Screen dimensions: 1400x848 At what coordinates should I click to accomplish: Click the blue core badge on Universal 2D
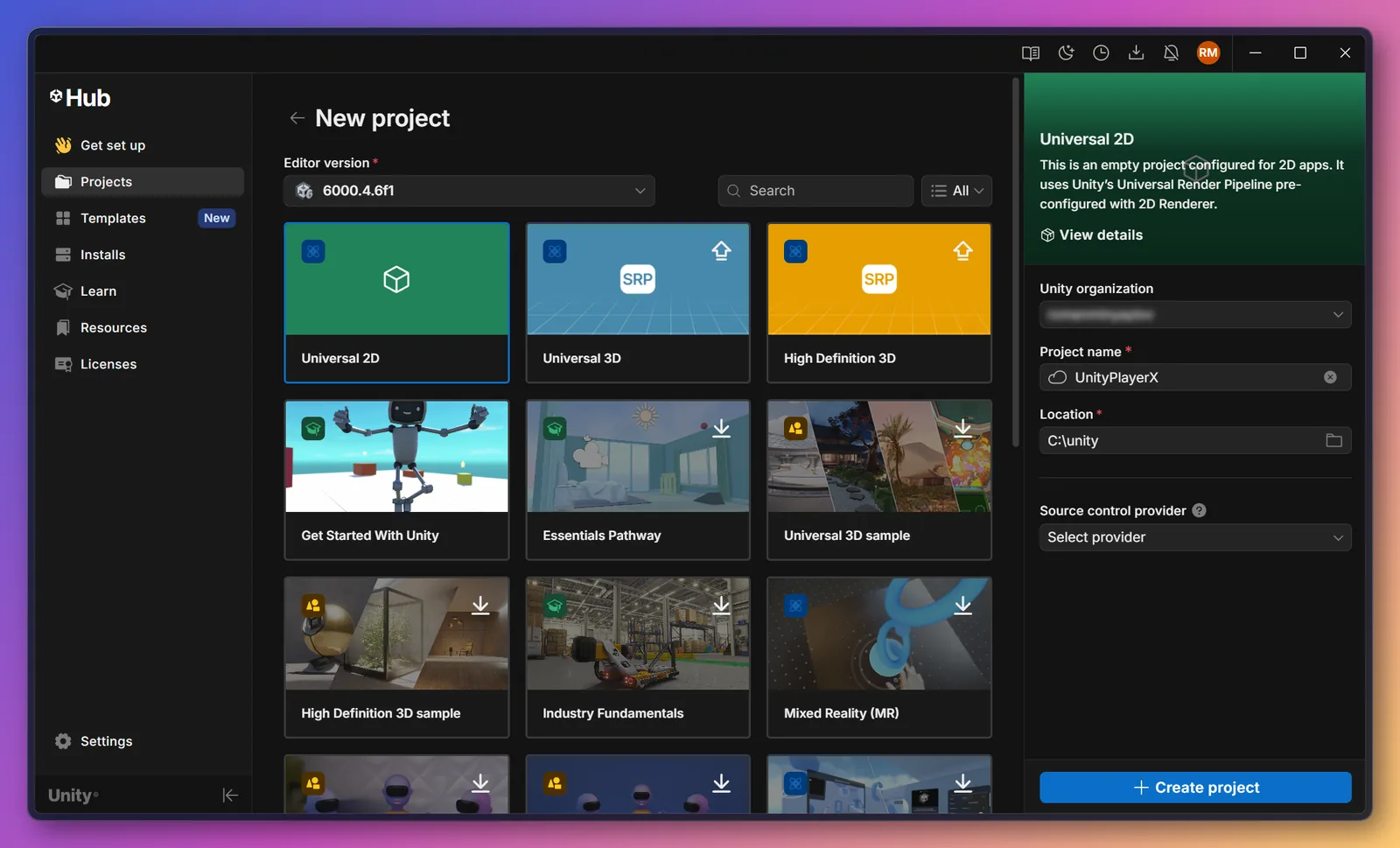click(313, 251)
